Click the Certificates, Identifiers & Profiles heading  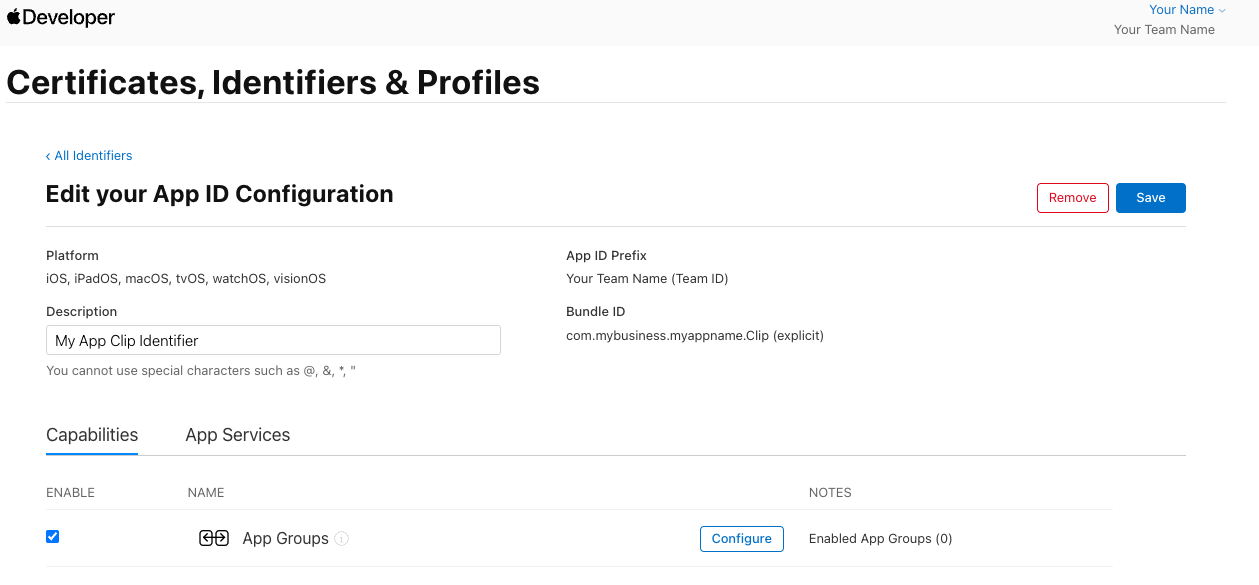pyautogui.click(x=273, y=82)
